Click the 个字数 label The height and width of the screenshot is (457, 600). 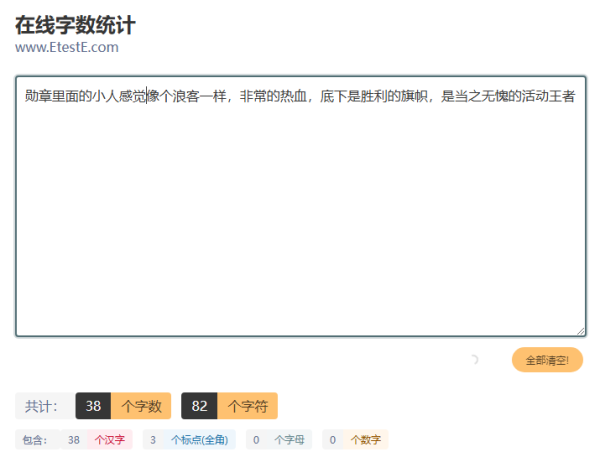tap(141, 406)
